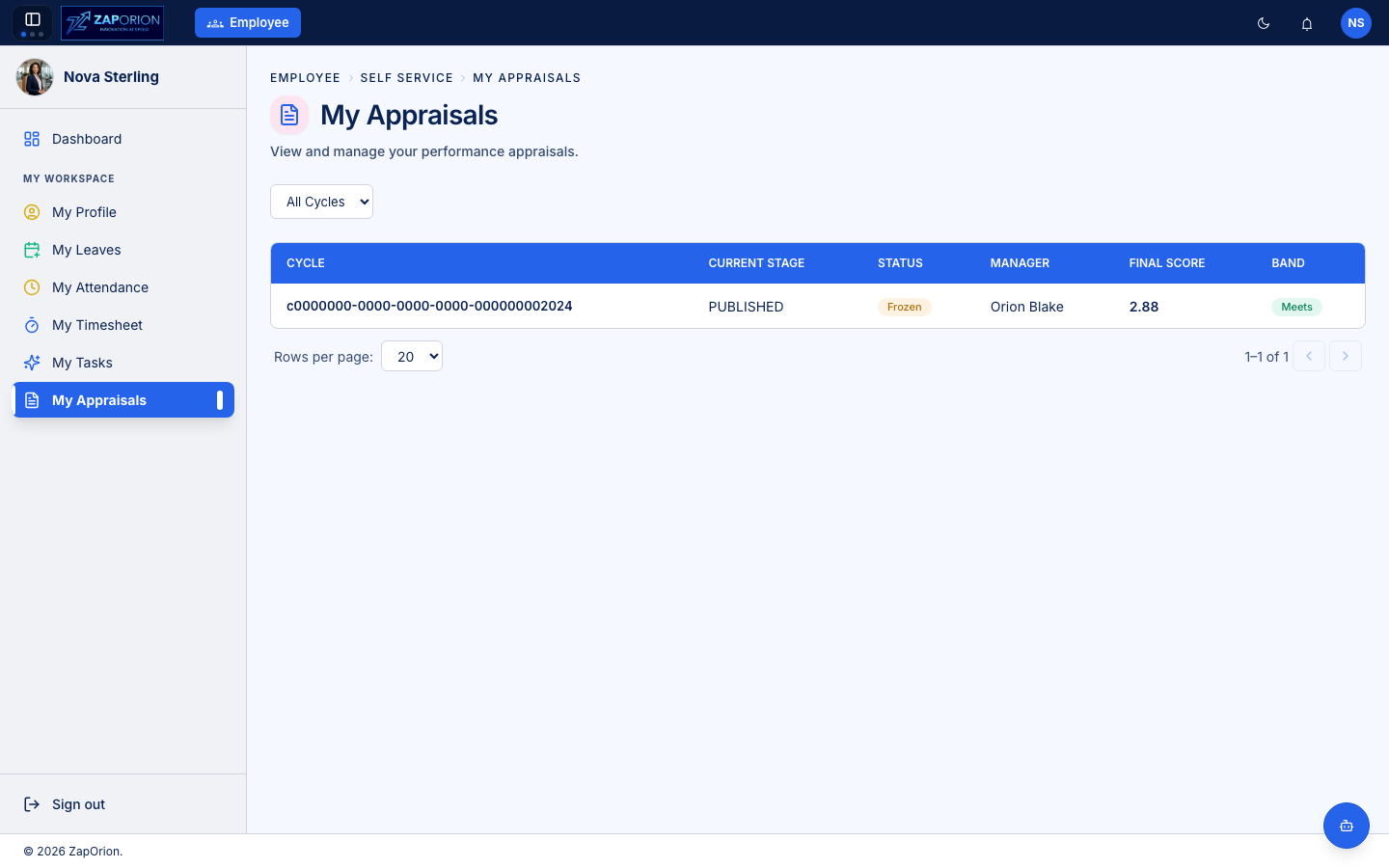This screenshot has height=868, width=1389.
Task: Click the My Tasks sparkle icon
Action: coord(32,363)
